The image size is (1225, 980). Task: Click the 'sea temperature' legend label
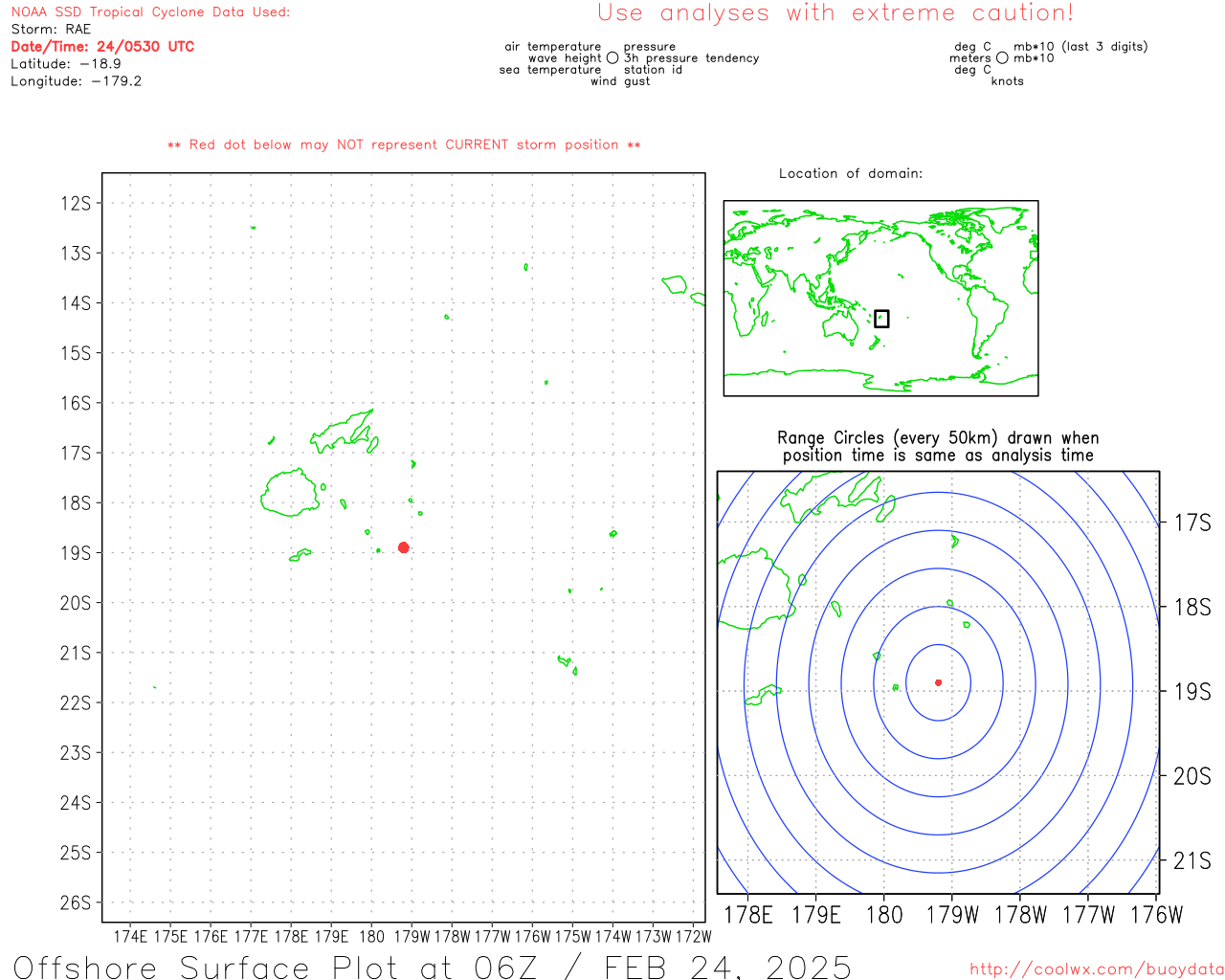pyautogui.click(x=550, y=70)
